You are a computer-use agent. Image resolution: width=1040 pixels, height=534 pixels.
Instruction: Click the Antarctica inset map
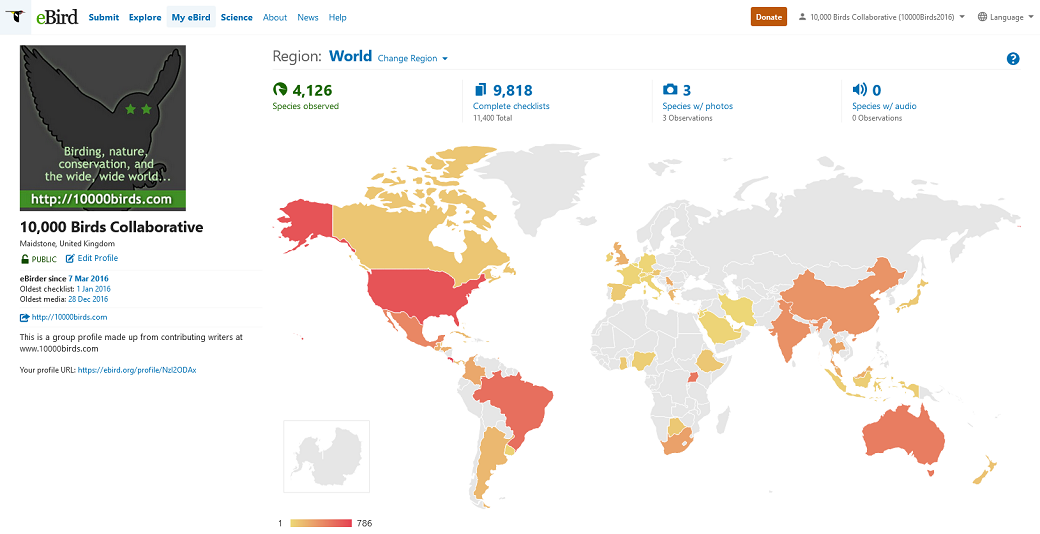tap(326, 456)
